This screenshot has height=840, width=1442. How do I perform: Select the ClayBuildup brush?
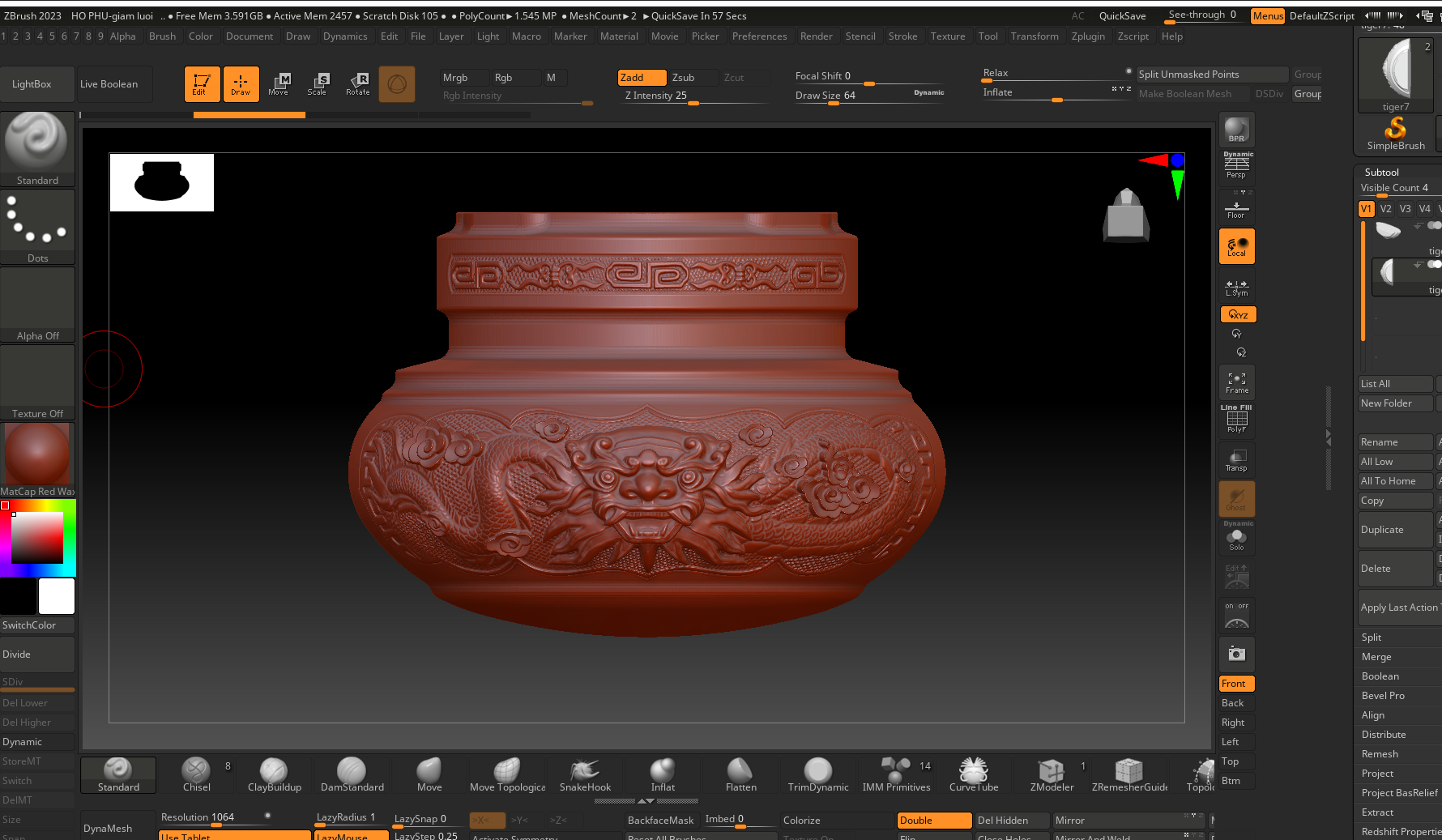(x=274, y=774)
